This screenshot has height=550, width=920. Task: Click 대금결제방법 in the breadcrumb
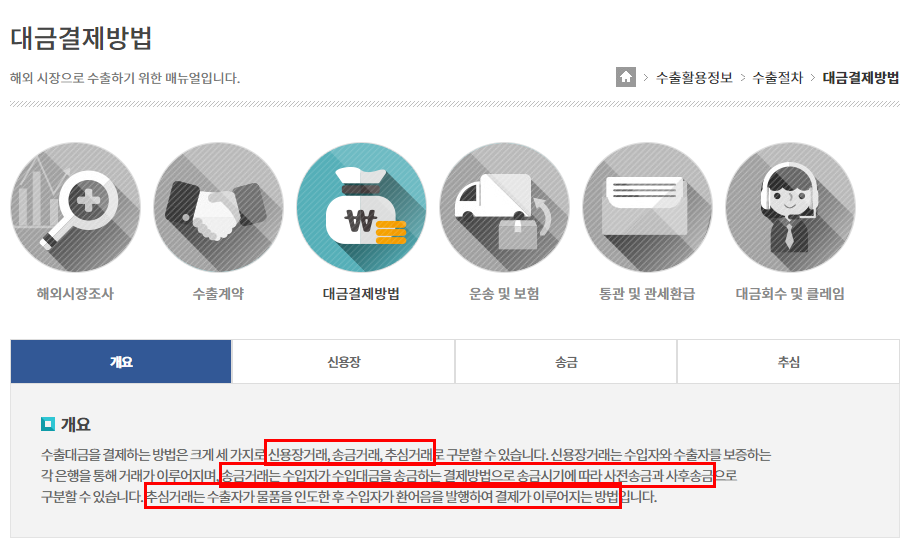pyautogui.click(x=860, y=77)
